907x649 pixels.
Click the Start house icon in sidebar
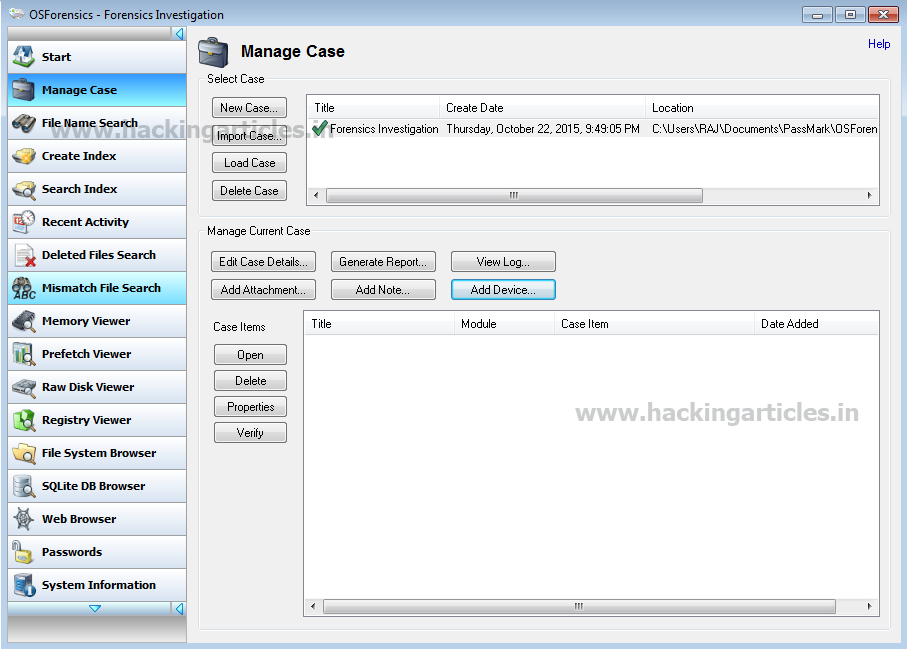click(x=24, y=56)
